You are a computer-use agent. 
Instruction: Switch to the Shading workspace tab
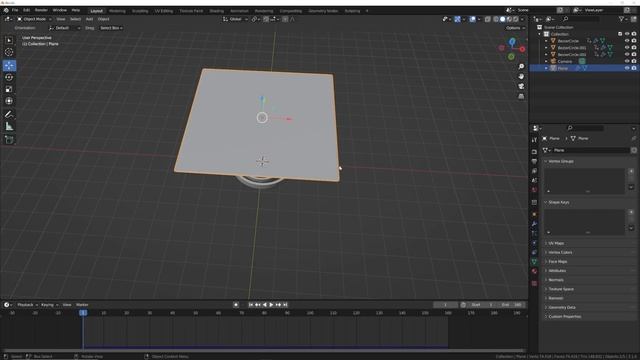[216, 11]
